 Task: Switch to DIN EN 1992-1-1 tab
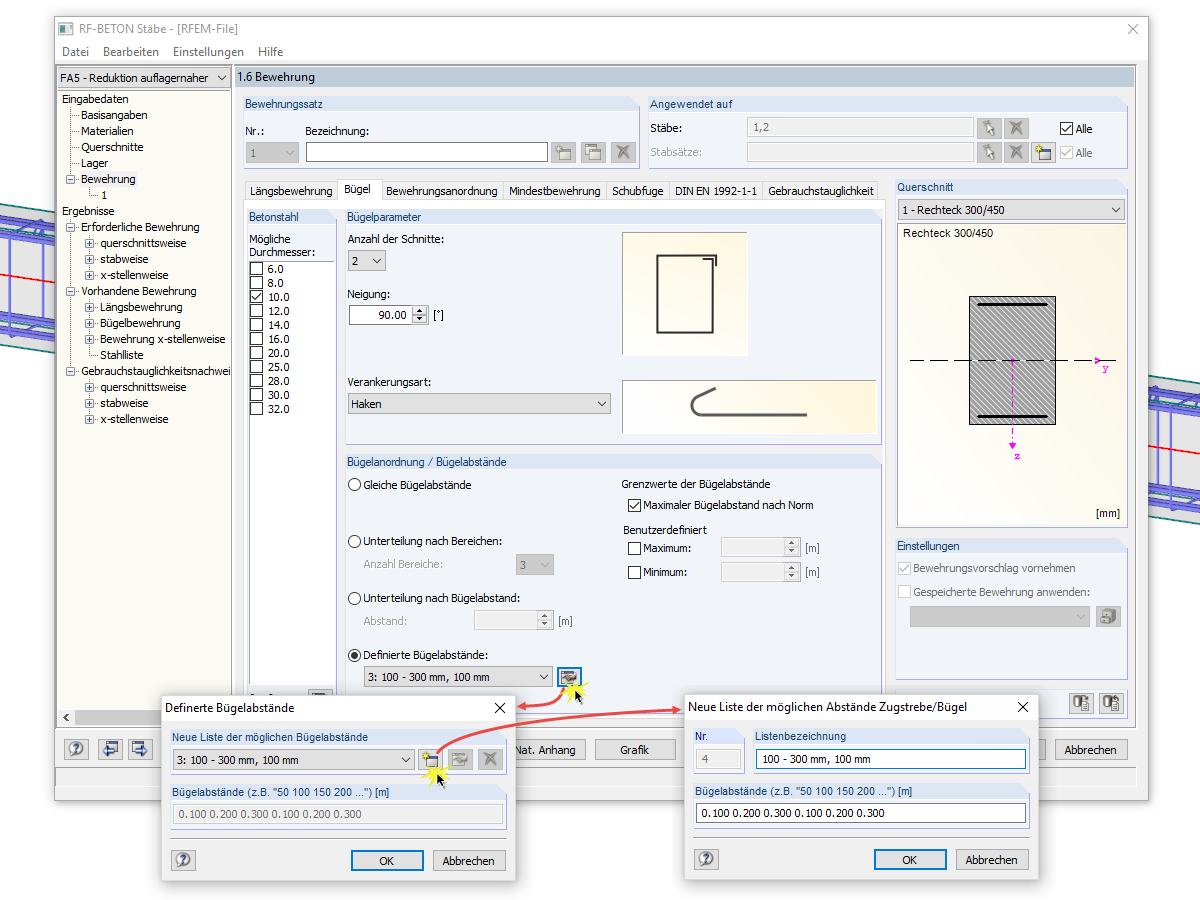pyautogui.click(x=716, y=191)
